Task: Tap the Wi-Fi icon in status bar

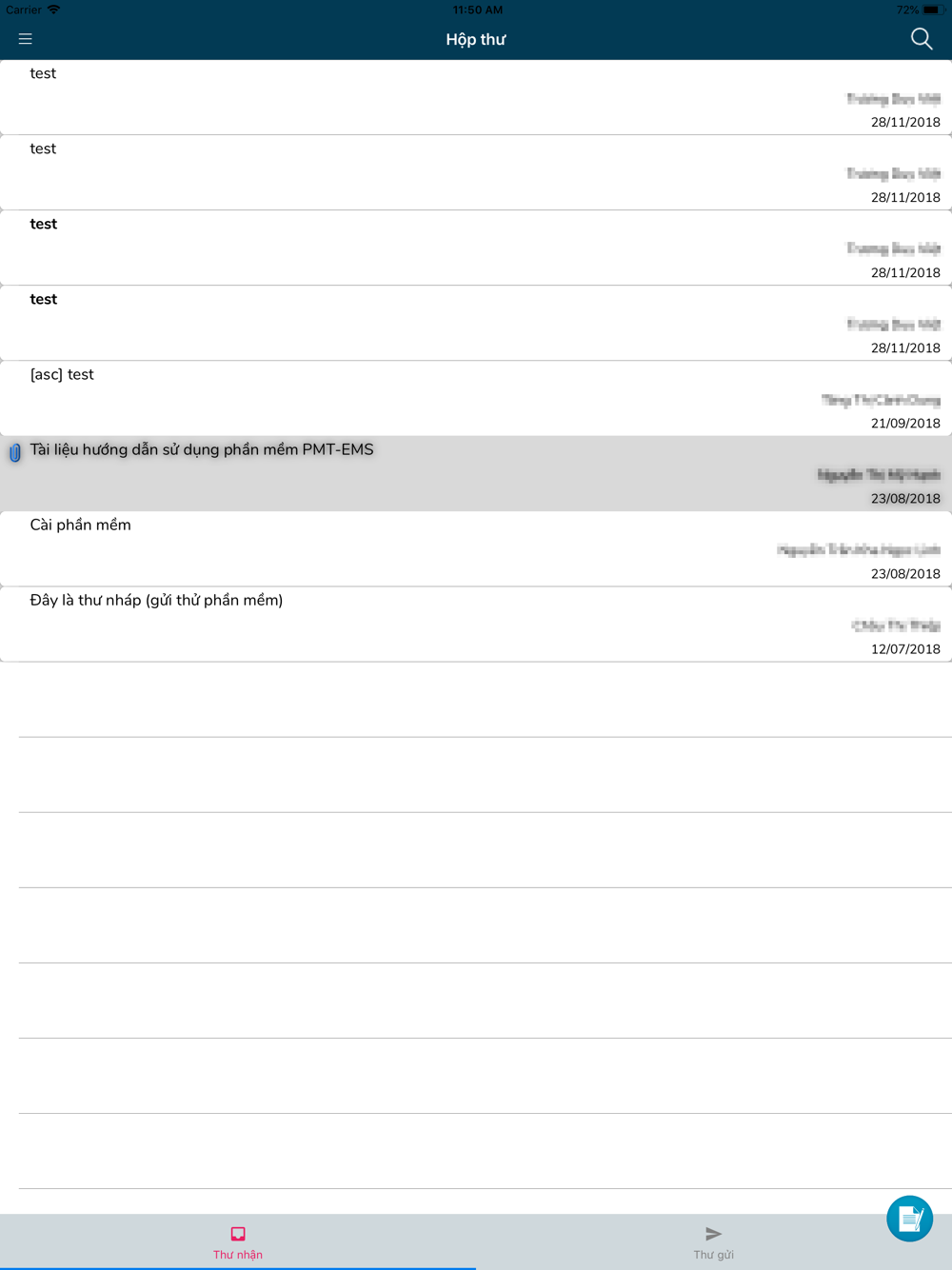Action: [x=53, y=10]
